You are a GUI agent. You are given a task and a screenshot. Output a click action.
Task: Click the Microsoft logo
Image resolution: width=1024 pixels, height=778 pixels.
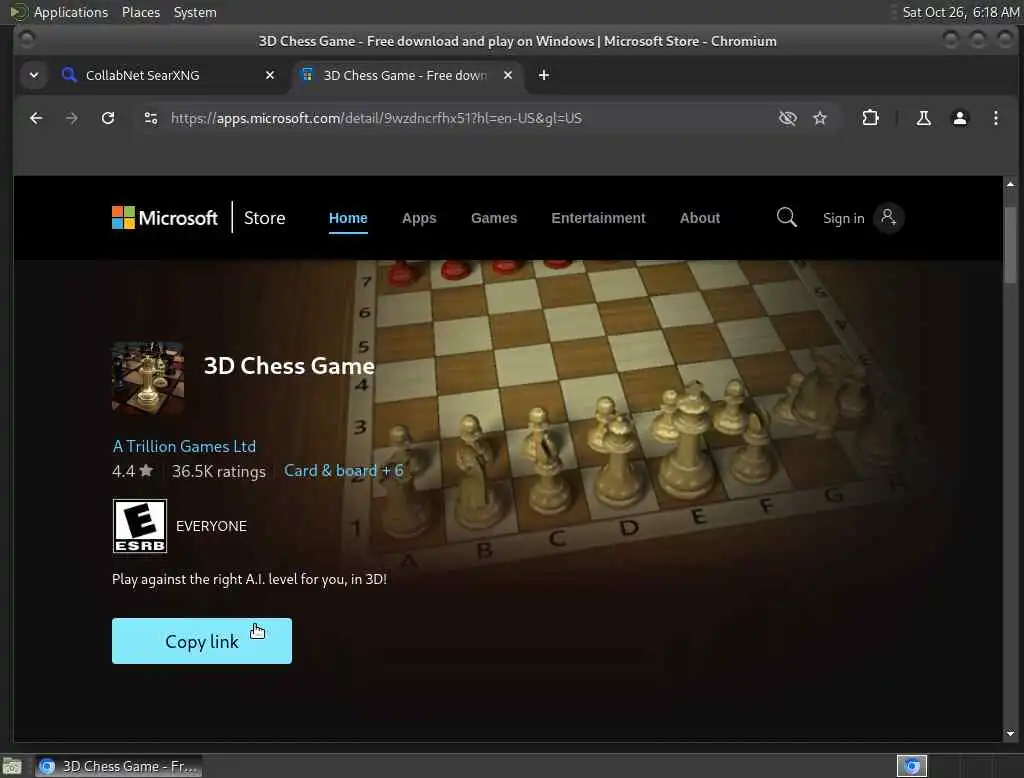point(165,218)
